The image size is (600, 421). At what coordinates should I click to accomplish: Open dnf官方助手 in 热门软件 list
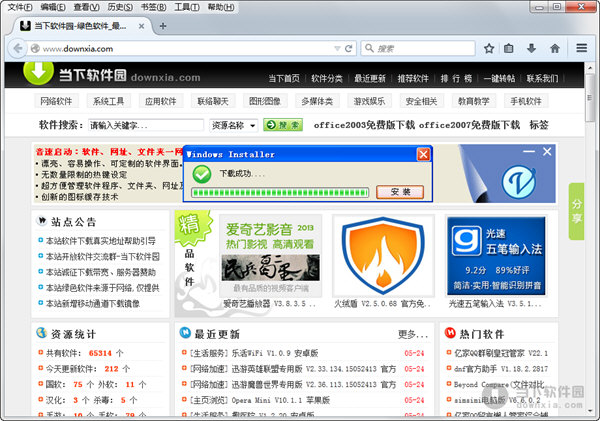501,369
